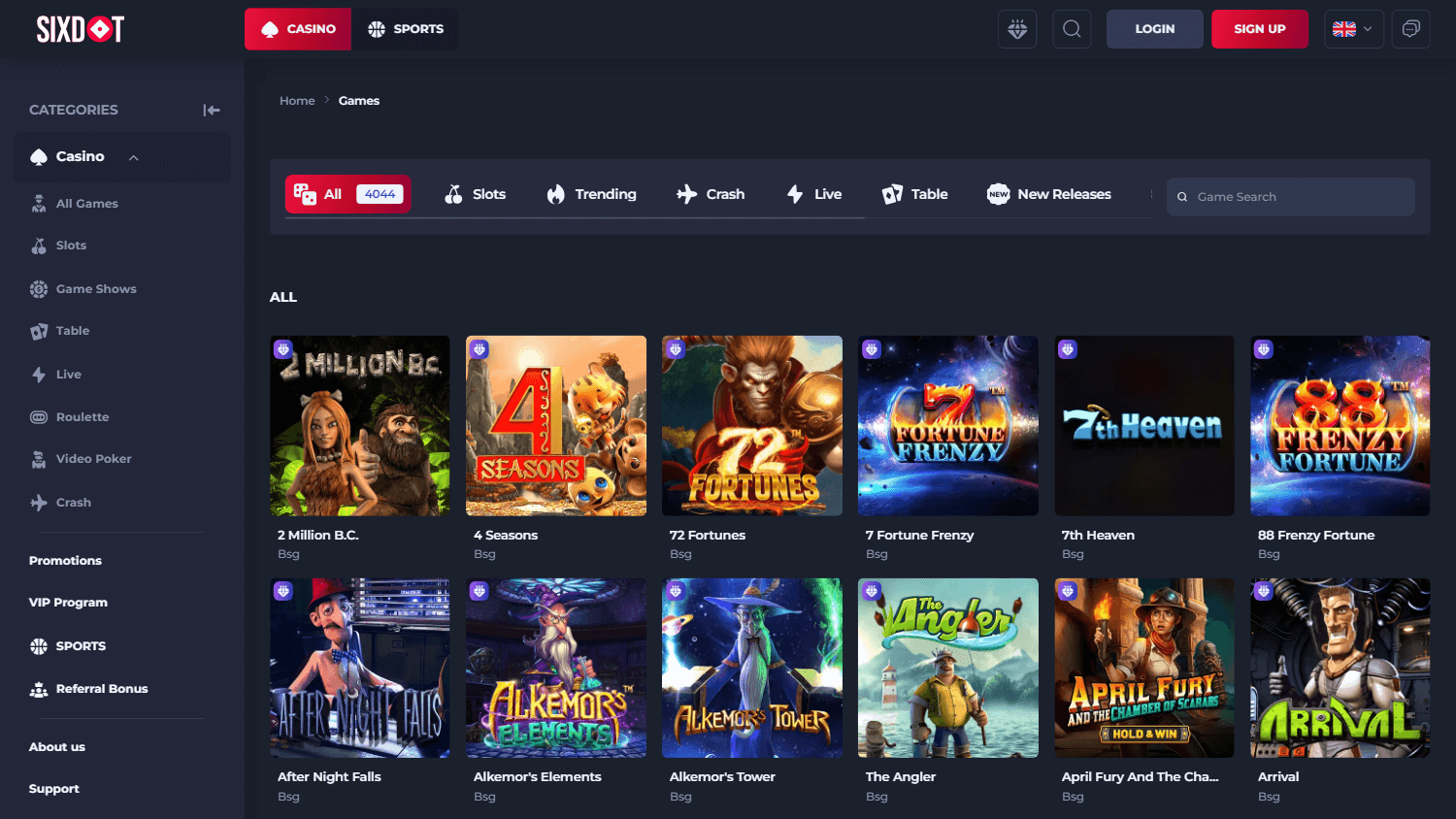
Task: Click the purple badge on 2 Million B.C.
Action: tap(283, 349)
